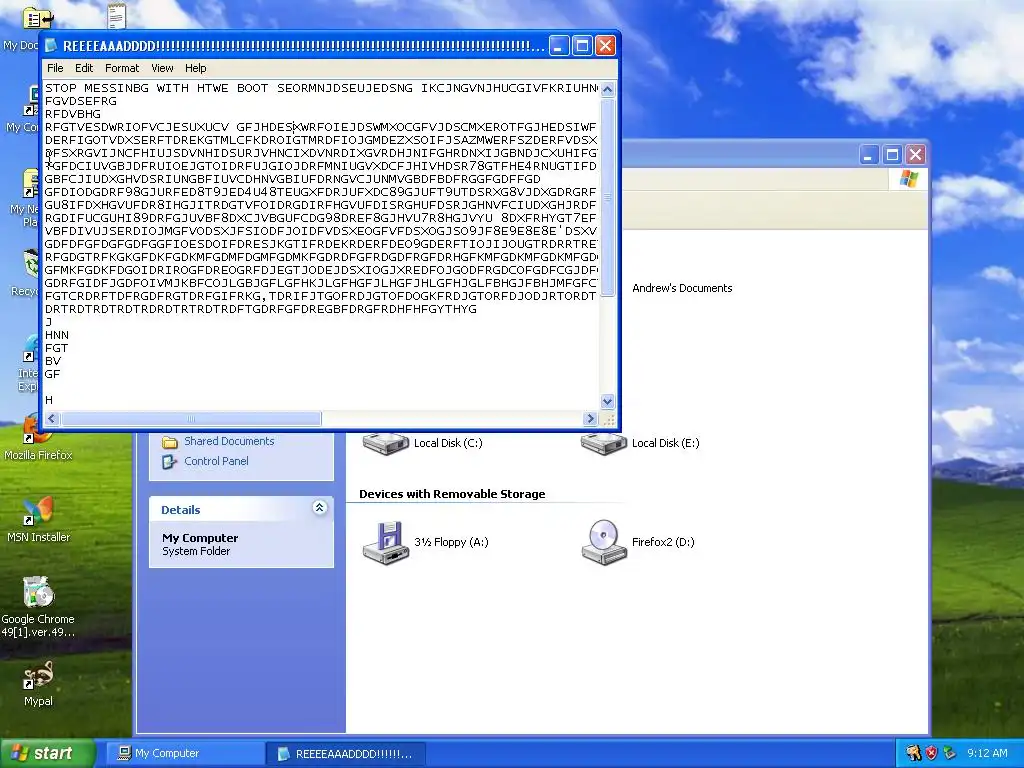Open the View menu in Notepad
Viewport: 1024px width, 768px height.
tap(162, 68)
